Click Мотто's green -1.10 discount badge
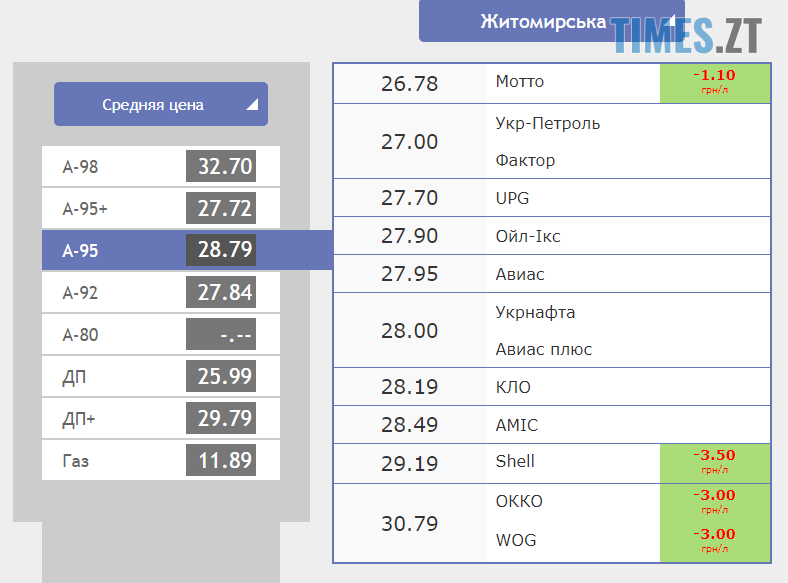Image resolution: width=788 pixels, height=583 pixels. 714,82
